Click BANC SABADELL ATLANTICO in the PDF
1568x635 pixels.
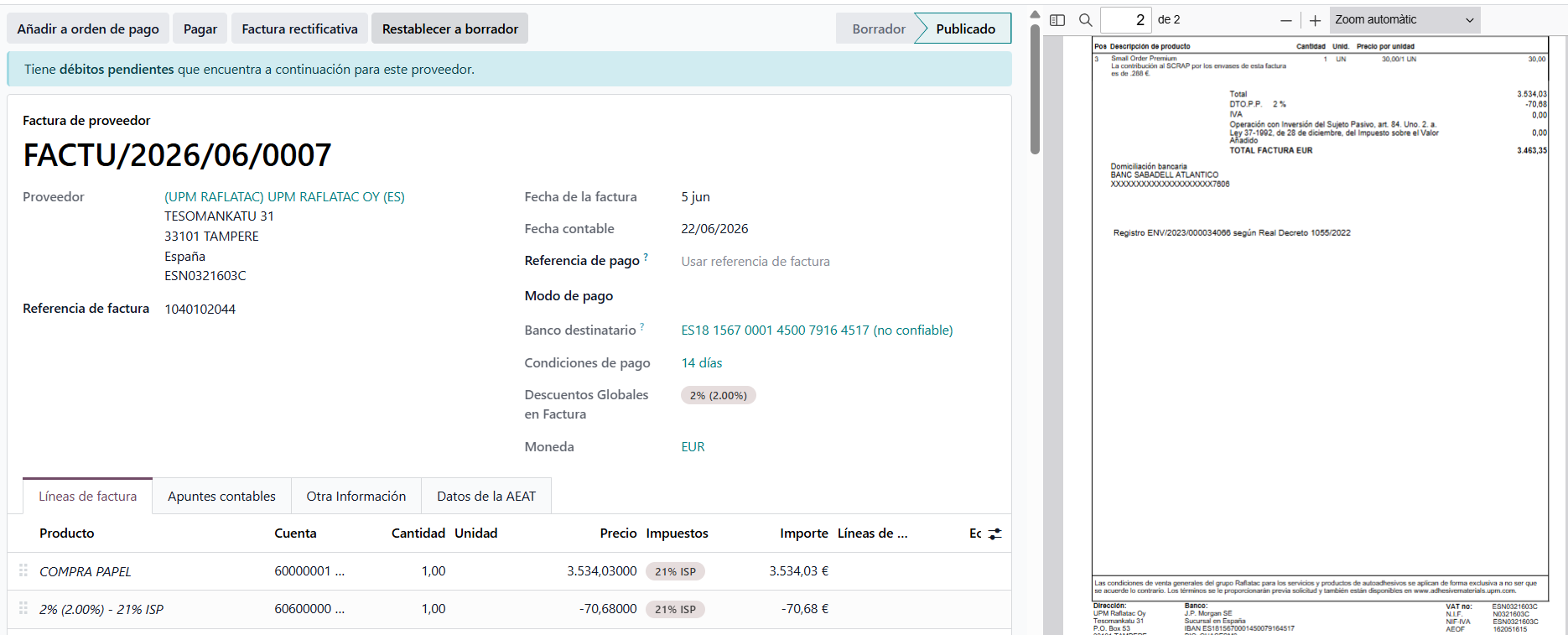tap(1165, 175)
